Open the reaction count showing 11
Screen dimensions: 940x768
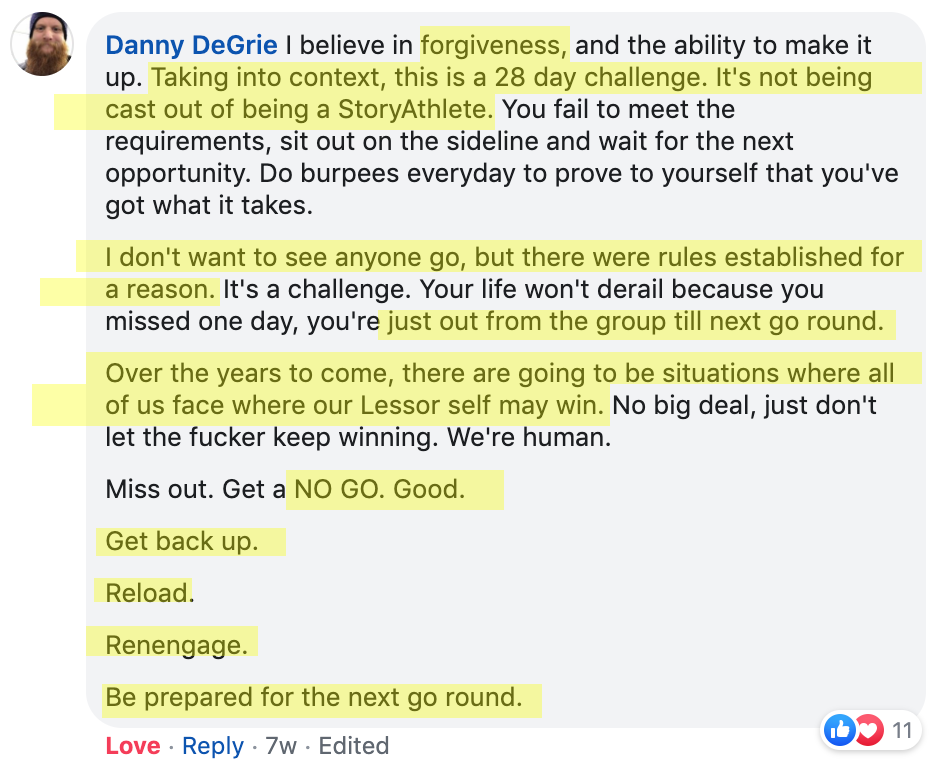[x=902, y=731]
